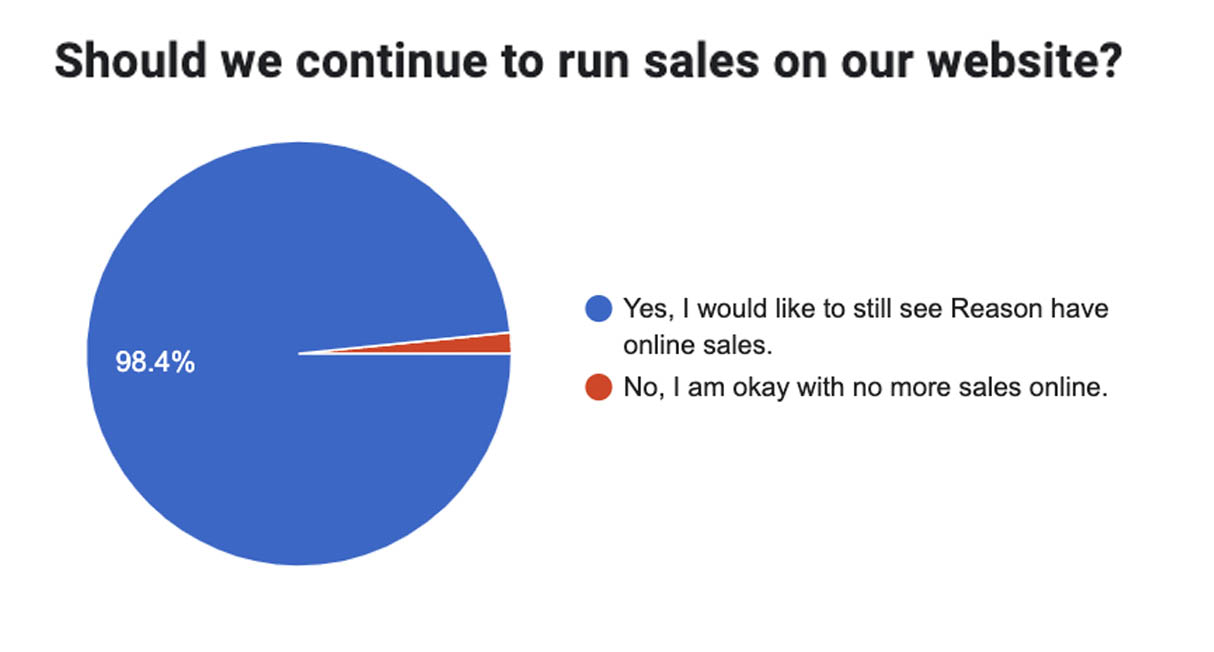This screenshot has height=652, width=1214.
Task: Click the word 'okay' in the No legend entry
Action: (762, 388)
